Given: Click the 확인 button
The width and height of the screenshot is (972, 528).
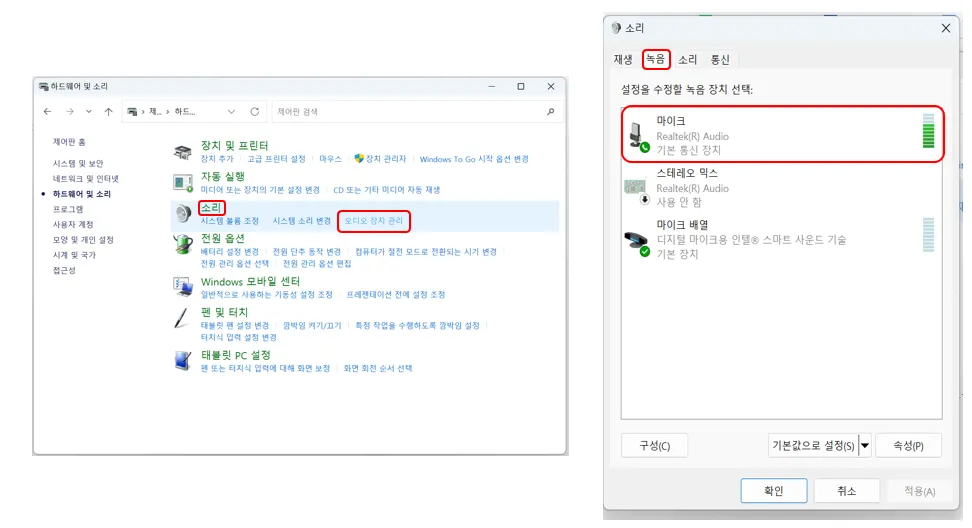Looking at the screenshot, I should [774, 491].
